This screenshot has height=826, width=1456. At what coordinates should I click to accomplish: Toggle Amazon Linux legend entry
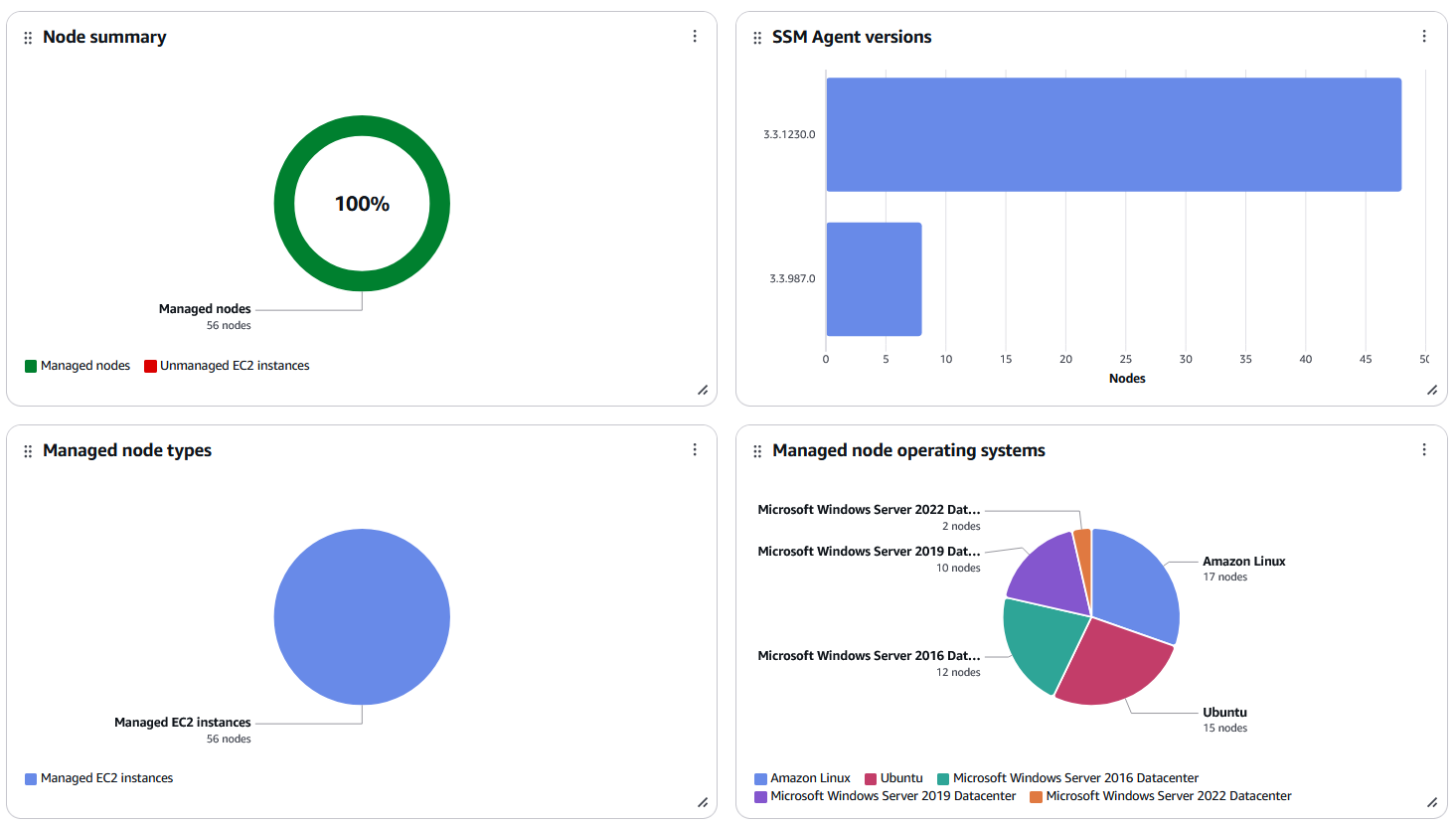(x=802, y=778)
